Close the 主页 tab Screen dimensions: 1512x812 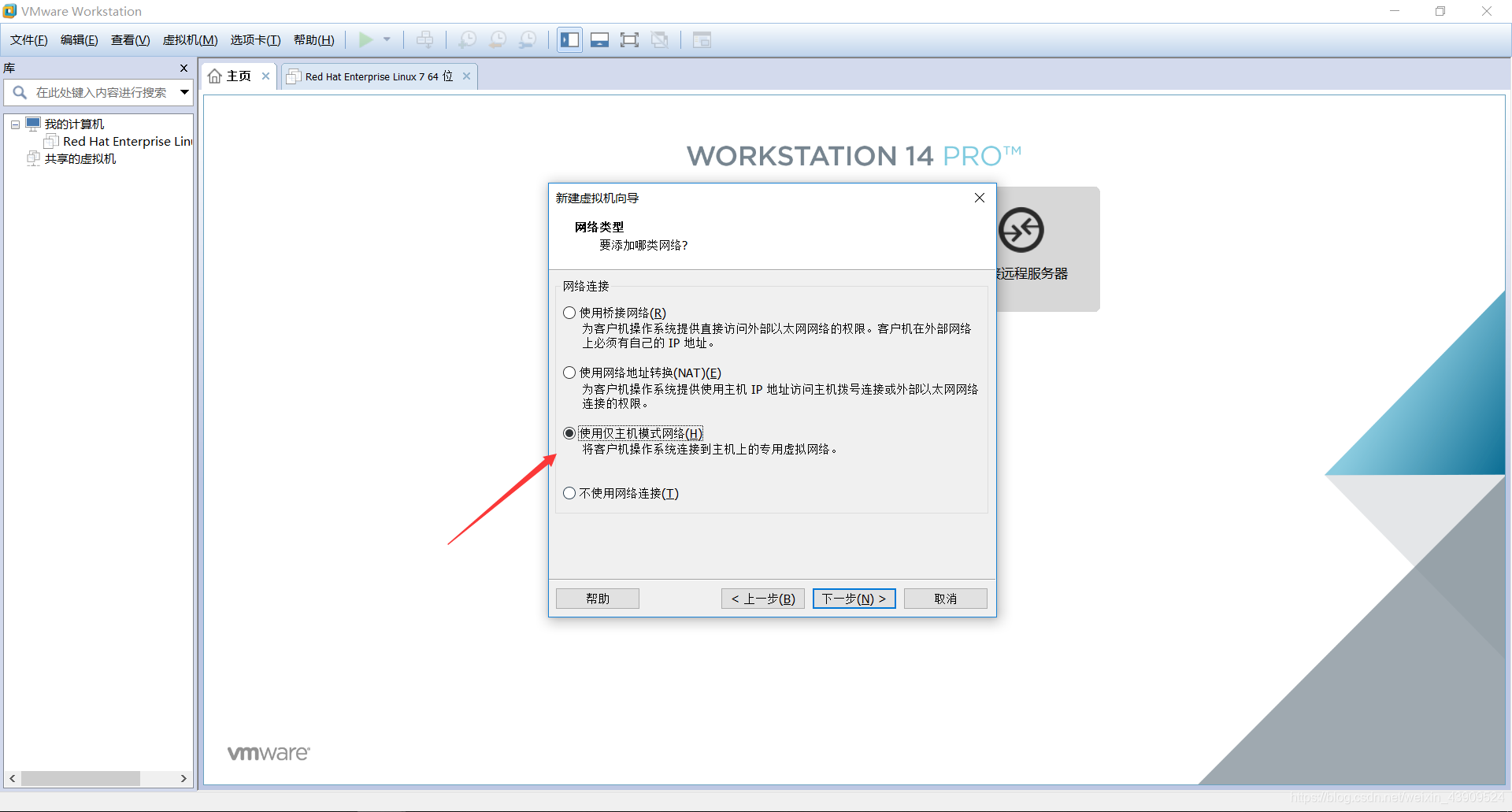266,76
